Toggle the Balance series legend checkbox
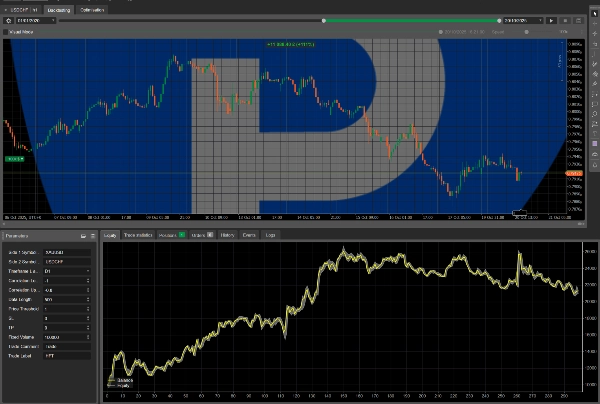Screen dimensions: 600x404 pyautogui.click(x=111, y=380)
